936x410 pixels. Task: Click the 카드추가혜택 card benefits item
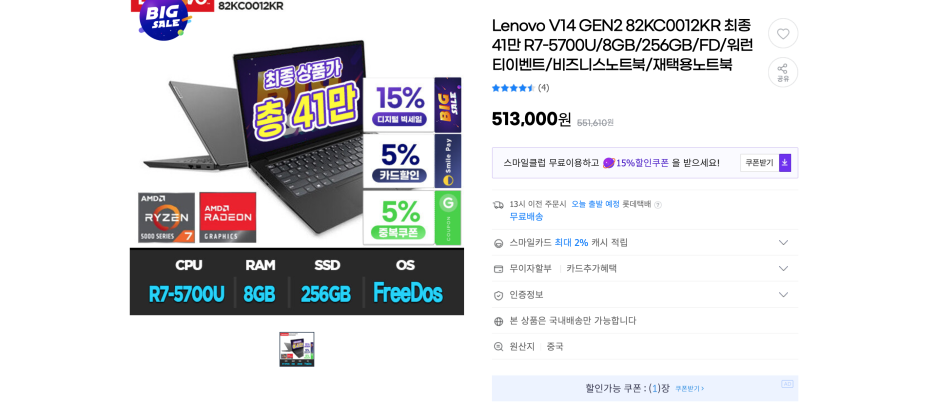[592, 269]
